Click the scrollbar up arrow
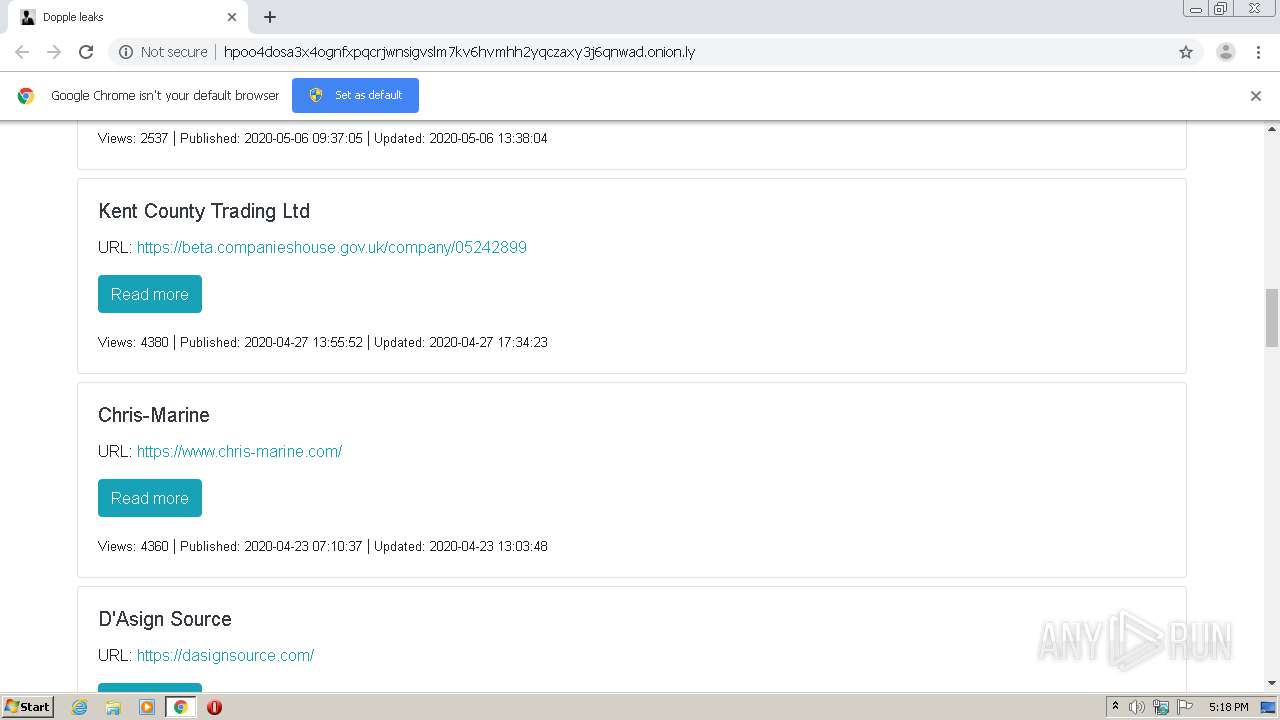 (1272, 129)
